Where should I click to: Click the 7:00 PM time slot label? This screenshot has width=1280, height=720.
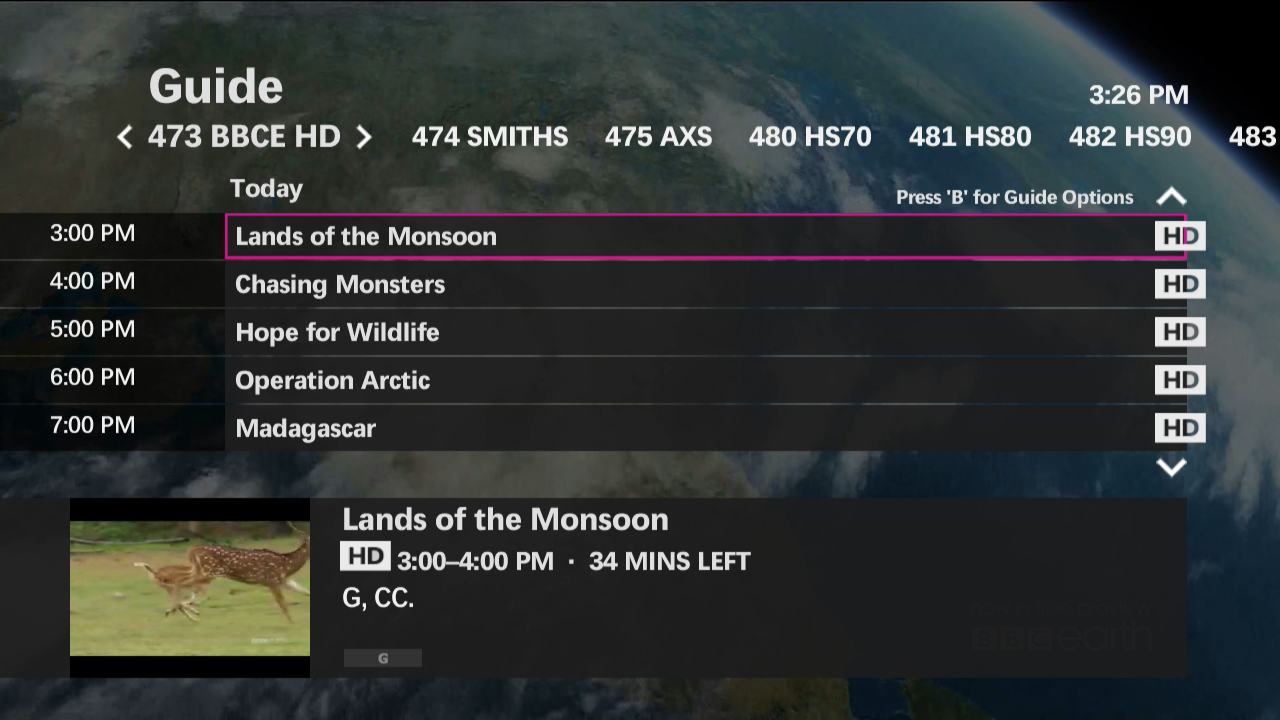point(92,425)
